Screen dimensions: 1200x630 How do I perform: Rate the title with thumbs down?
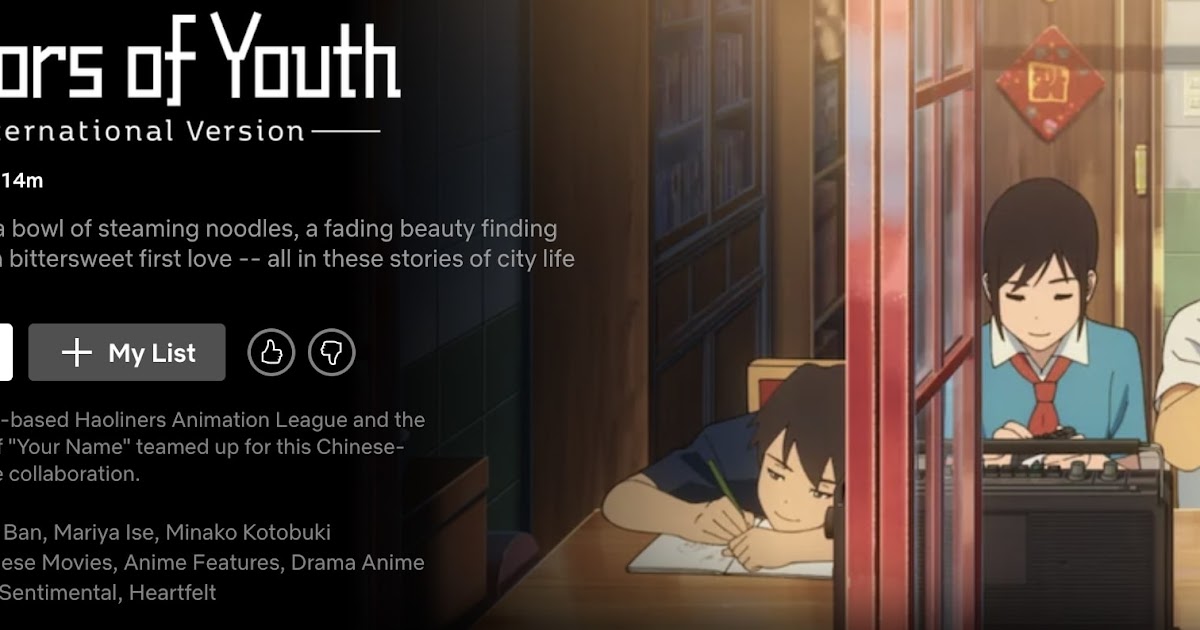coord(331,352)
